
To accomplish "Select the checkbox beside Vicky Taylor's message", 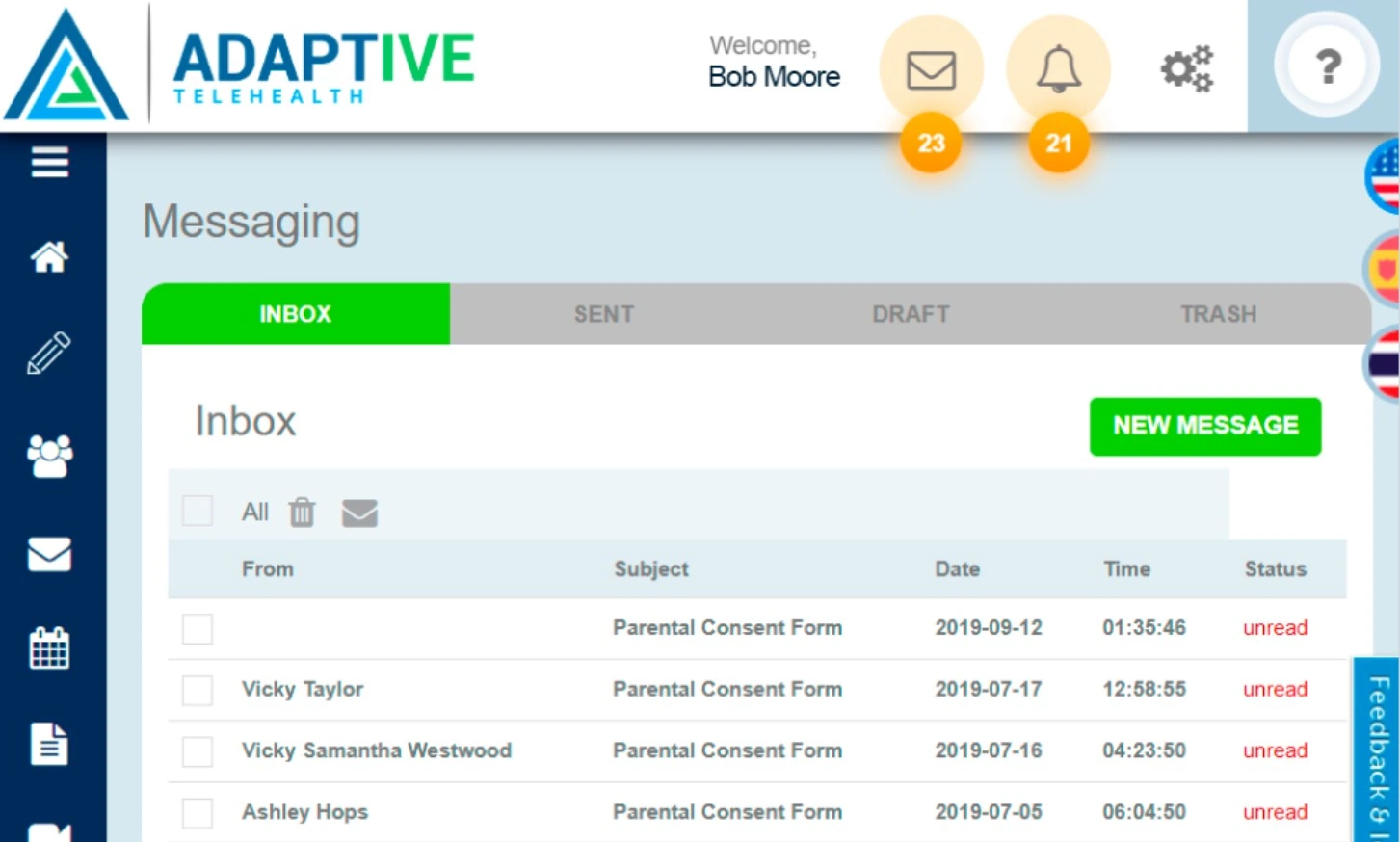I will click(x=197, y=689).
